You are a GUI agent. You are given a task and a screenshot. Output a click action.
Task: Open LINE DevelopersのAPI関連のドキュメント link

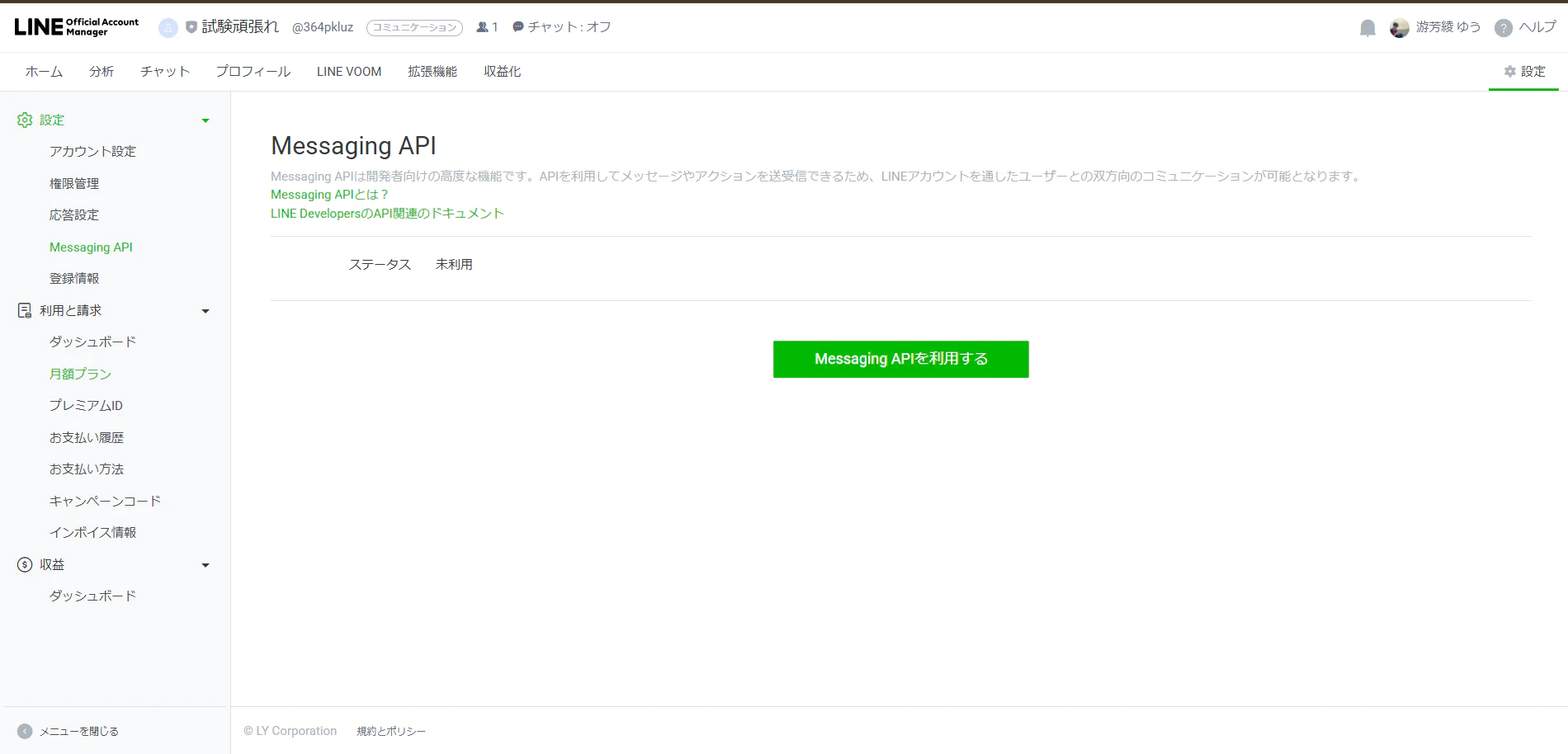pos(387,214)
